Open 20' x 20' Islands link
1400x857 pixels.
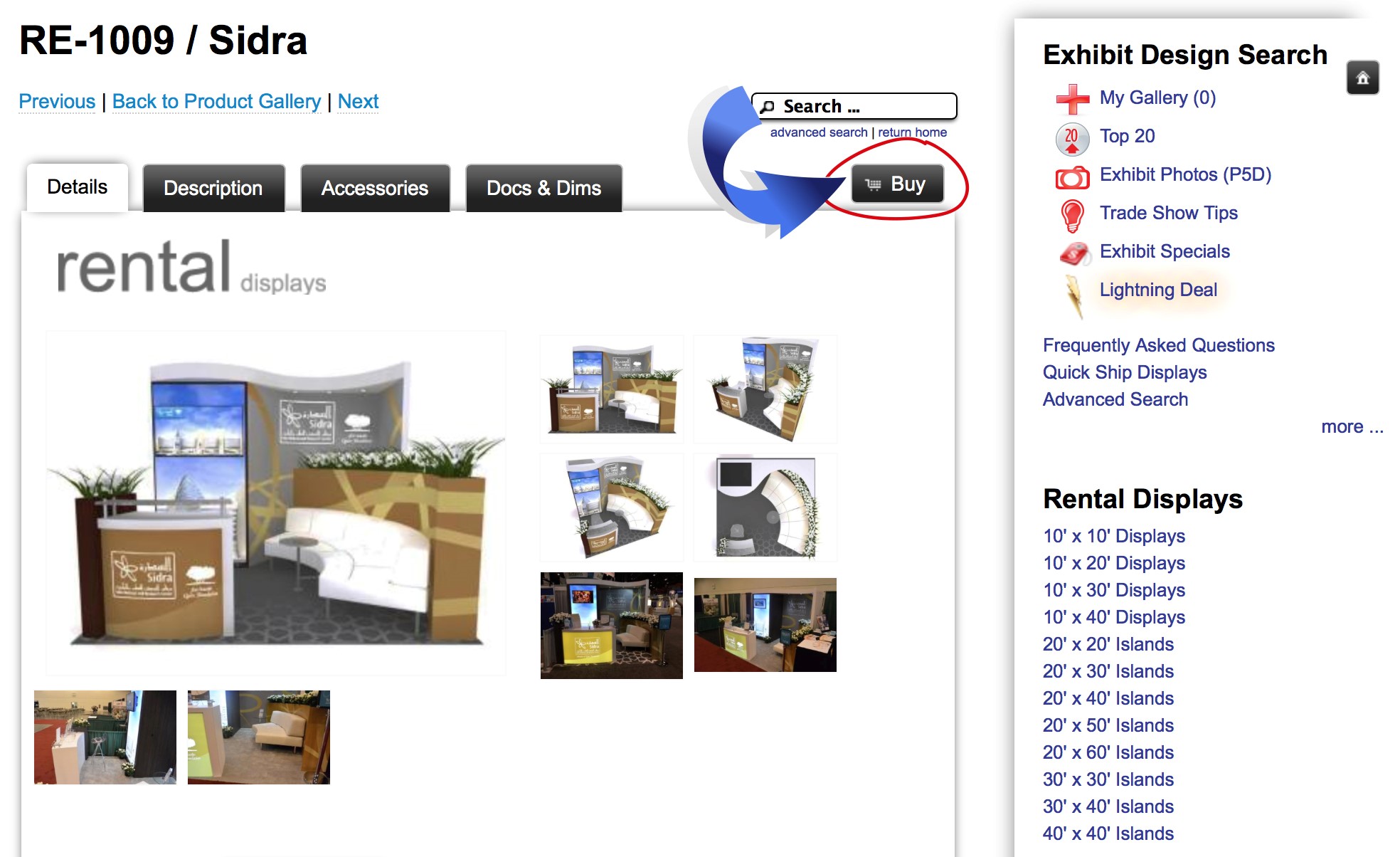(x=1108, y=644)
